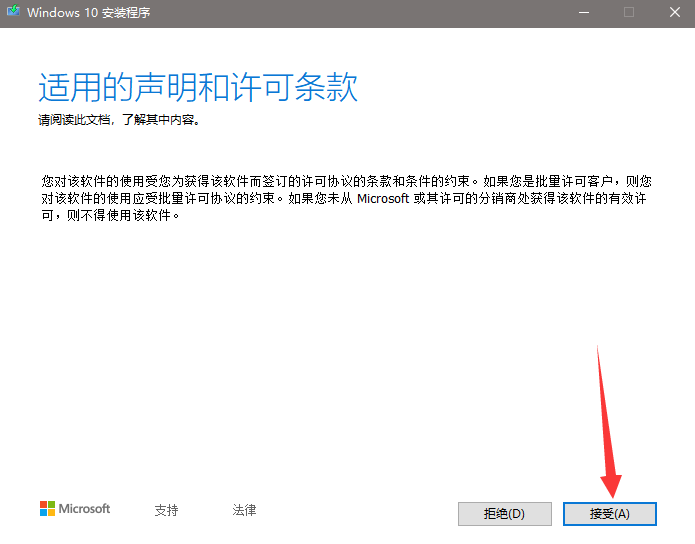Click the Windows 10 安装程序 title text

tap(89, 12)
